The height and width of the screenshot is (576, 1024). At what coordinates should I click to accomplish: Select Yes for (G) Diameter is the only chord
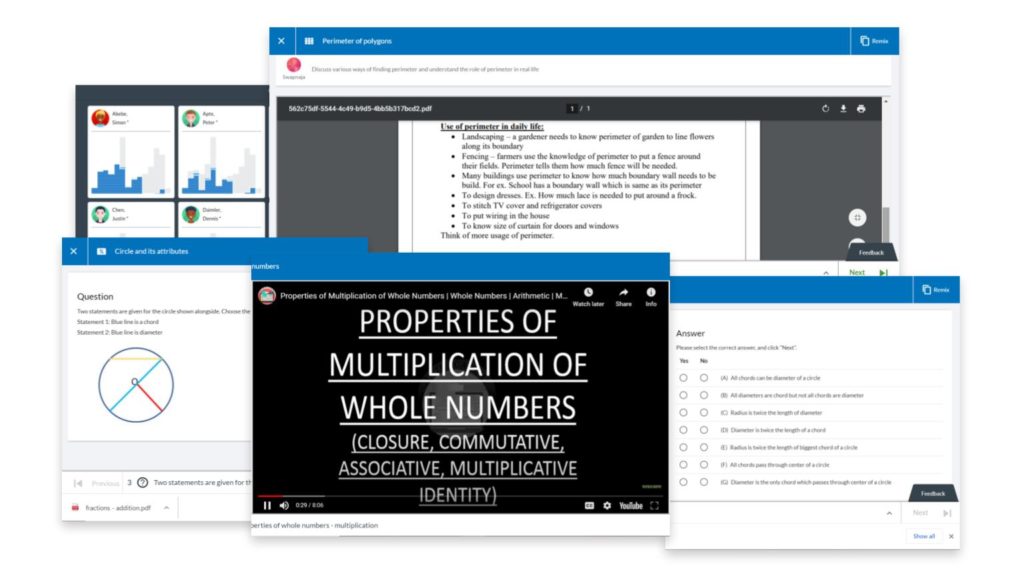(x=683, y=482)
